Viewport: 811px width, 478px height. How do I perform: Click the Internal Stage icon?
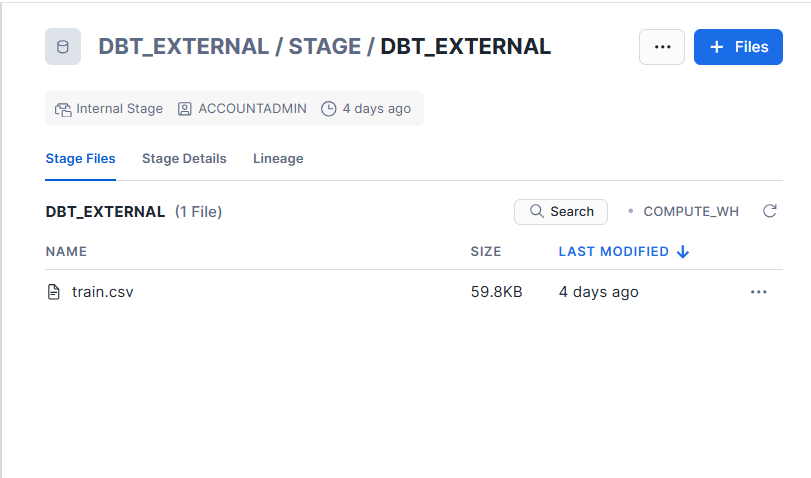[x=63, y=109]
